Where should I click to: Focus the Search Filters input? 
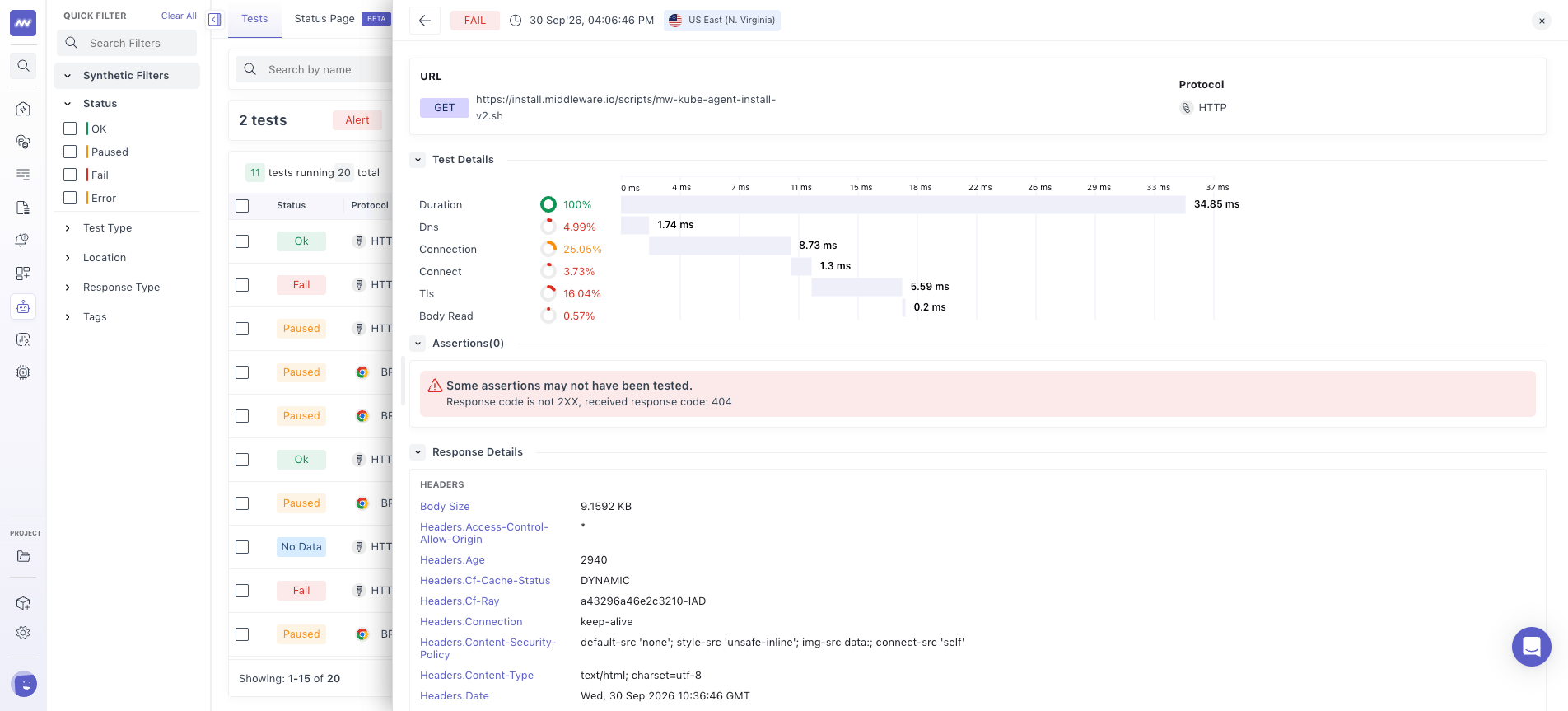127,43
